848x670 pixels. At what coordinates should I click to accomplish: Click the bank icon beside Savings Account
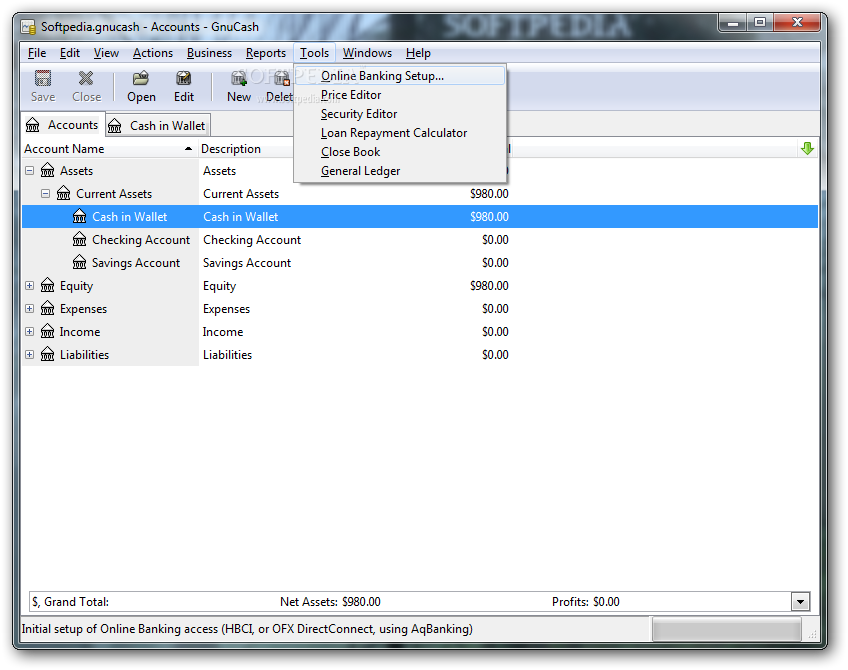[80, 262]
